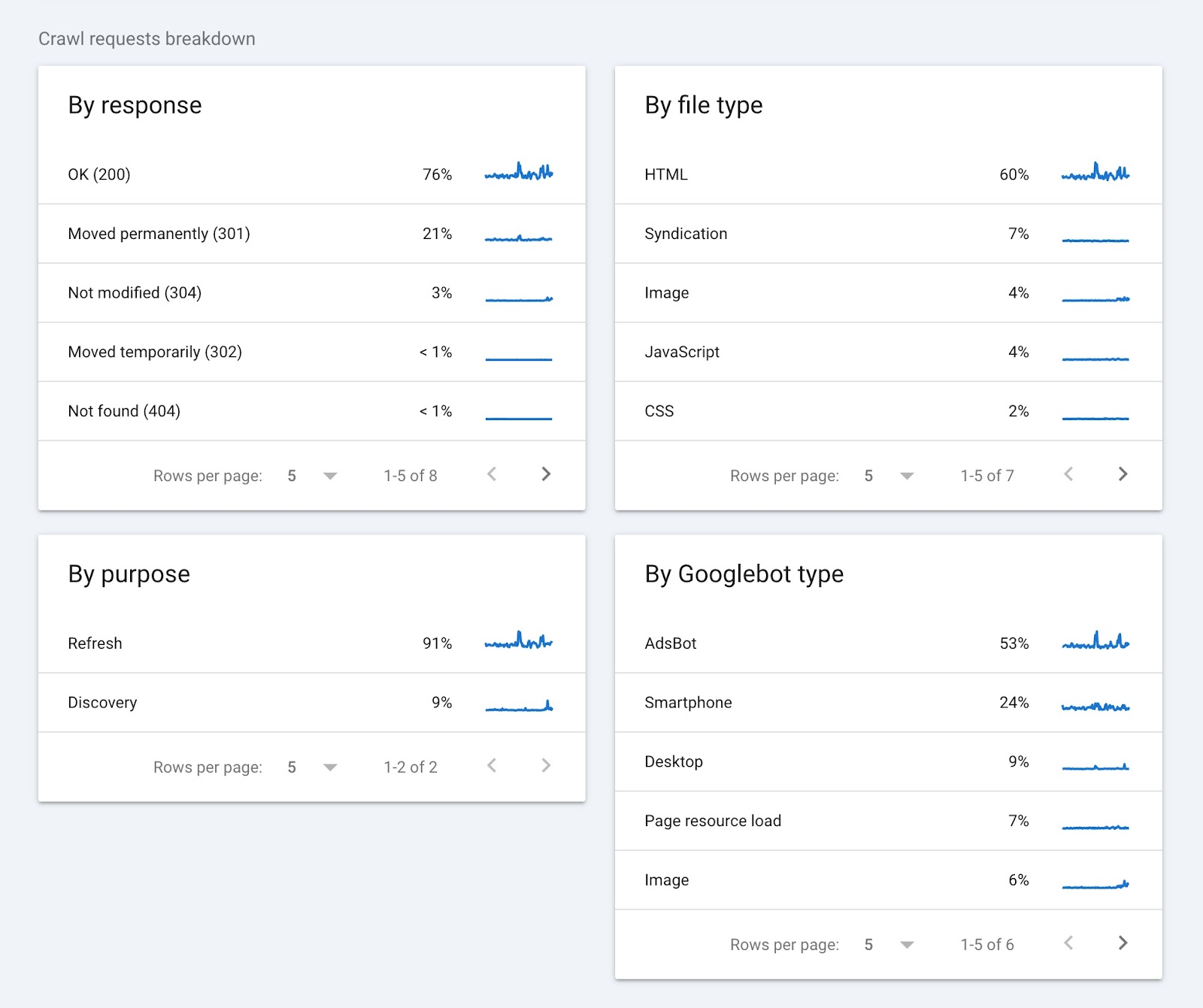The height and width of the screenshot is (1008, 1203).
Task: Click the next page arrow in By file type panel
Action: tap(1123, 474)
